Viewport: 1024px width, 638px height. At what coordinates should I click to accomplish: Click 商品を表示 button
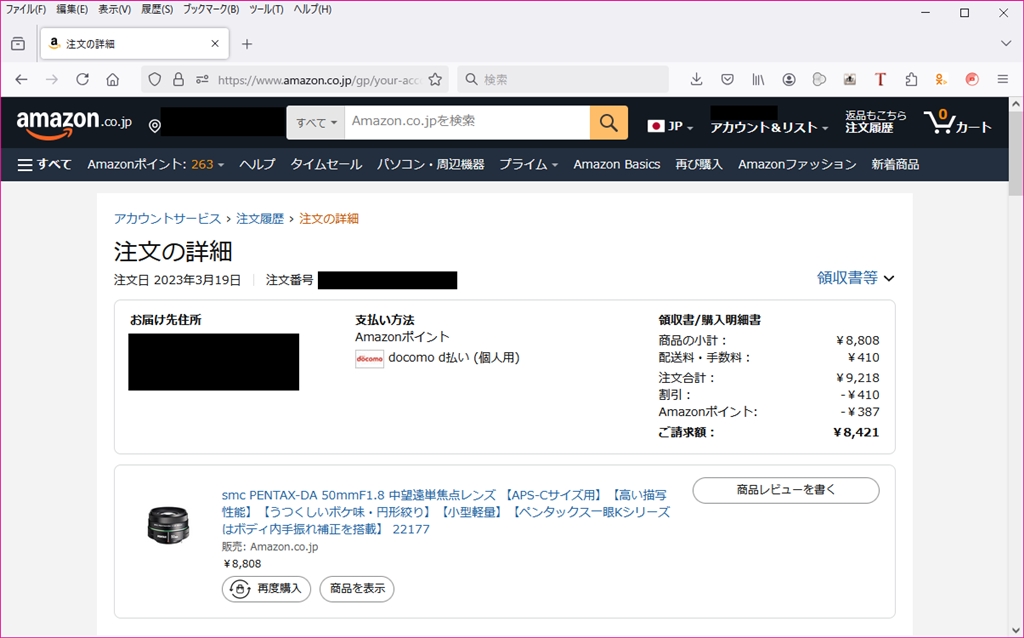pyautogui.click(x=357, y=589)
